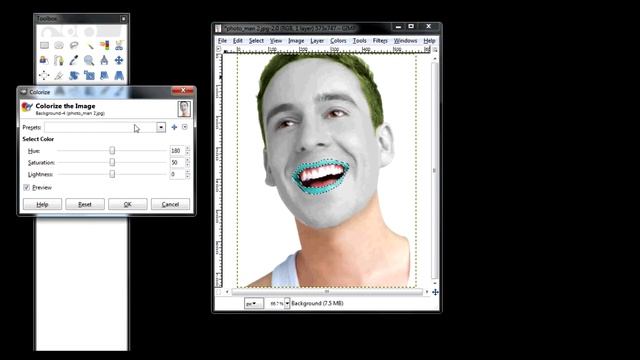Click the Hue value field showing 180
Screen dimensions: 640x360
[x=177, y=151]
